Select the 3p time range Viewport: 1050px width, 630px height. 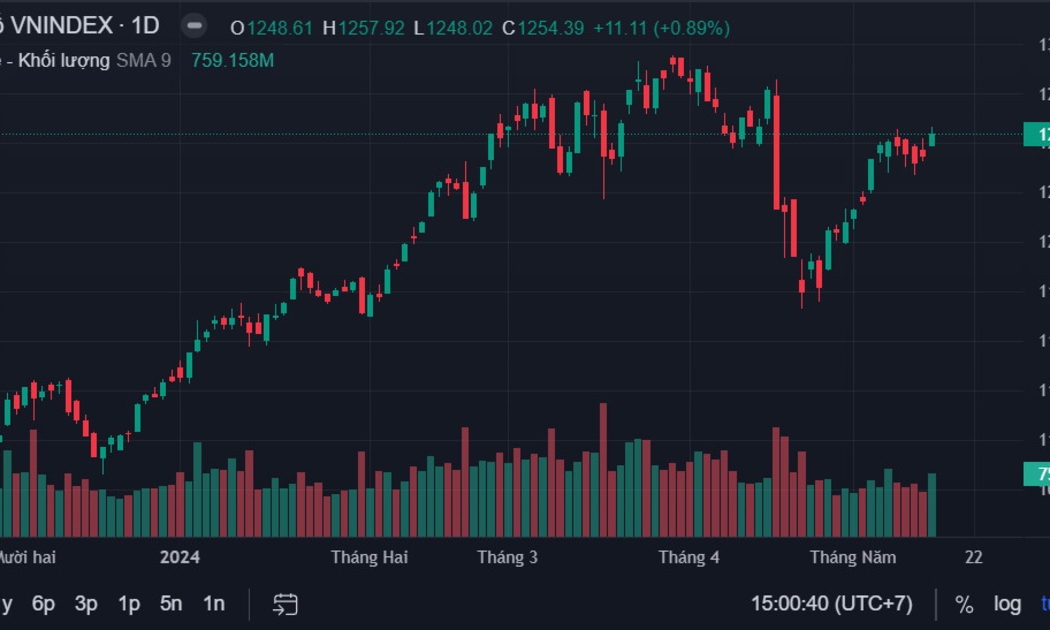[86, 604]
